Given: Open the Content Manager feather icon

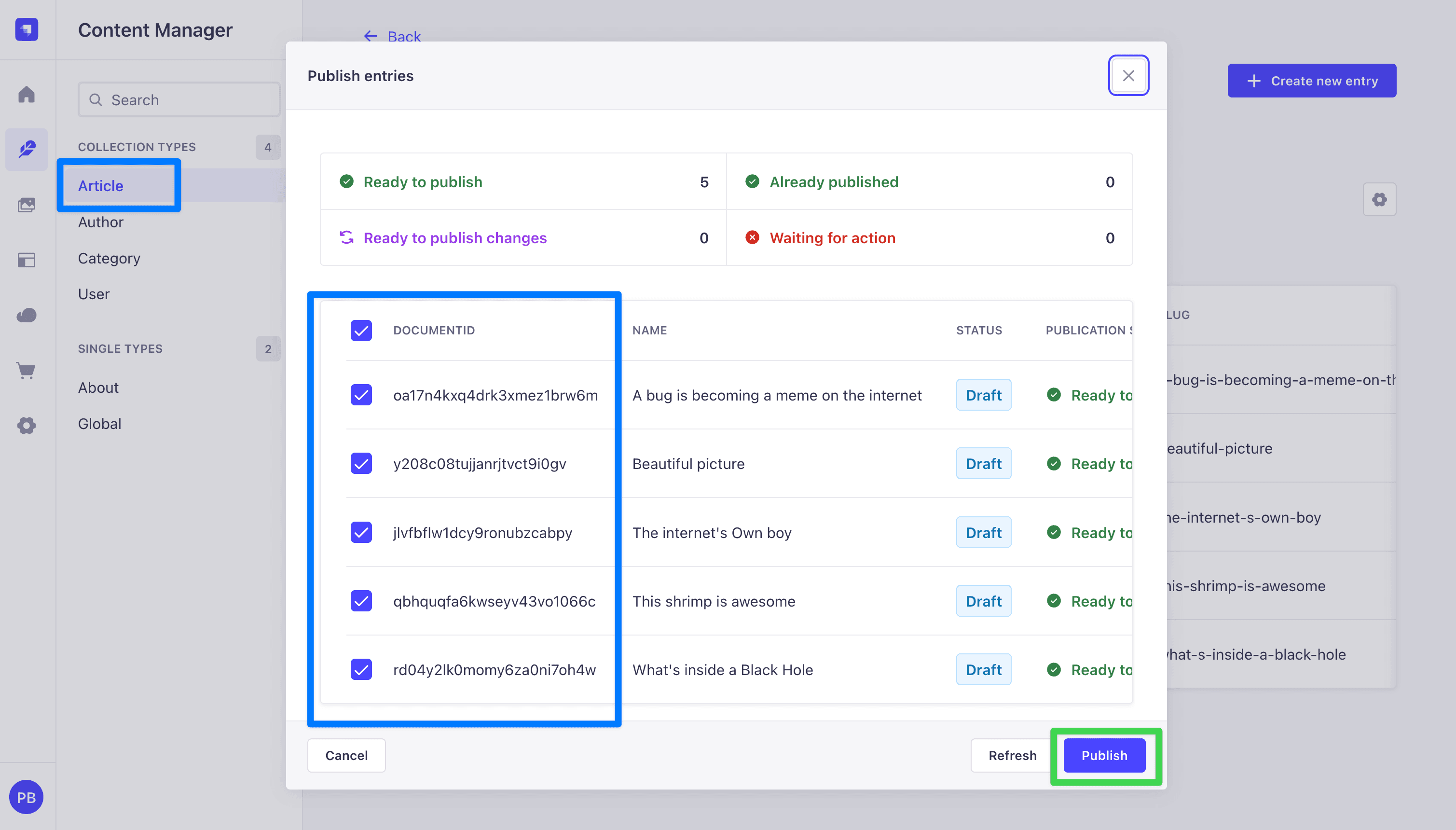Looking at the screenshot, I should coord(26,150).
